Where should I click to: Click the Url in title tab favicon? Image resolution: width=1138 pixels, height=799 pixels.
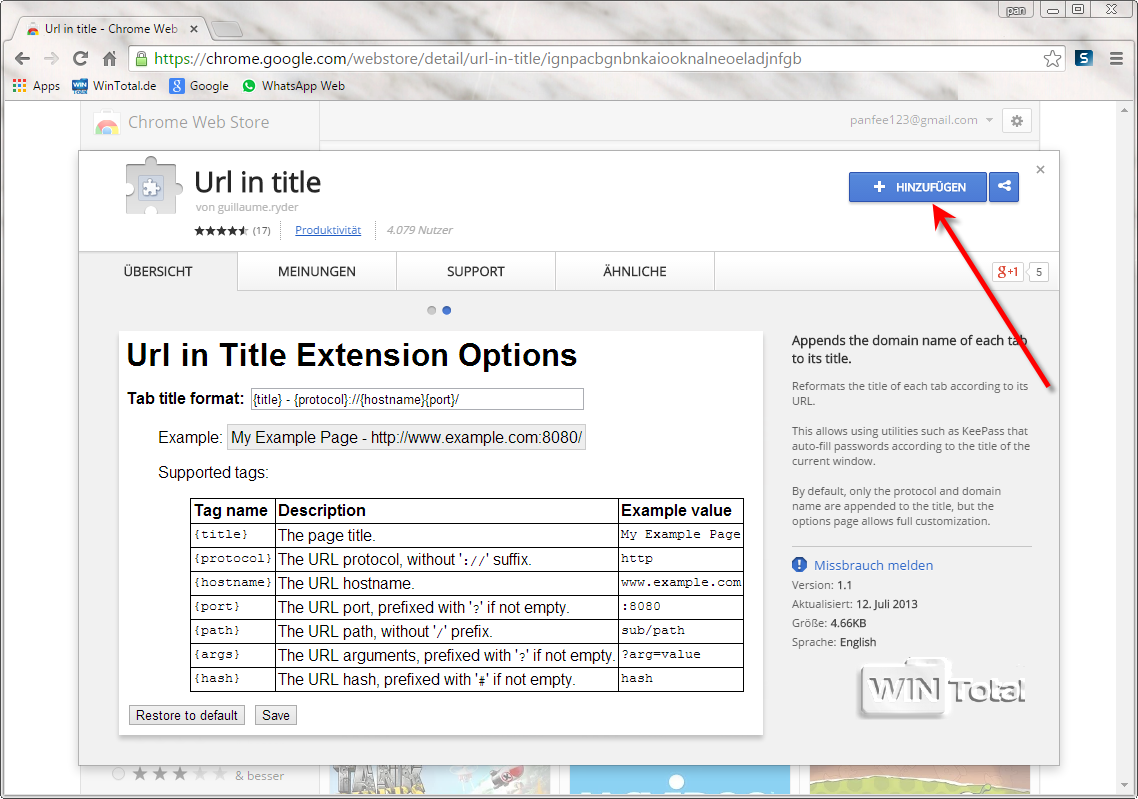[x=33, y=29]
